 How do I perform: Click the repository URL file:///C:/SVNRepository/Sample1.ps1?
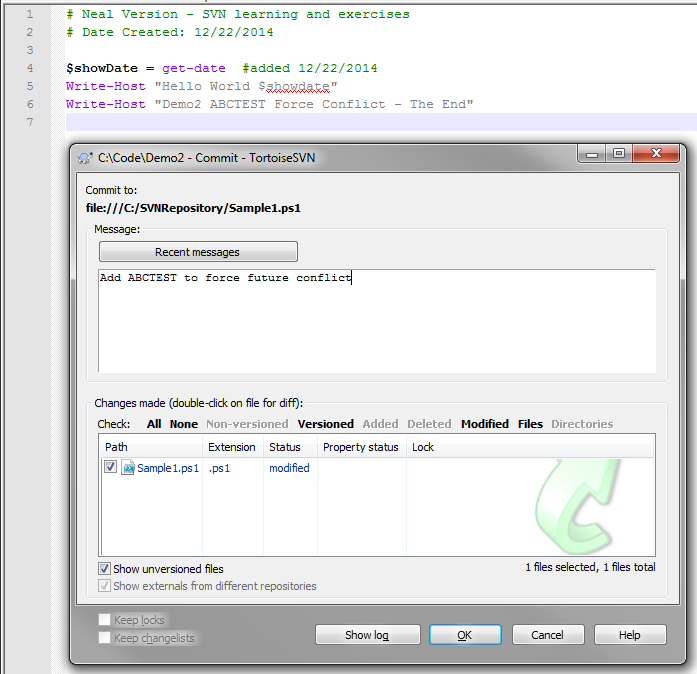(193, 208)
